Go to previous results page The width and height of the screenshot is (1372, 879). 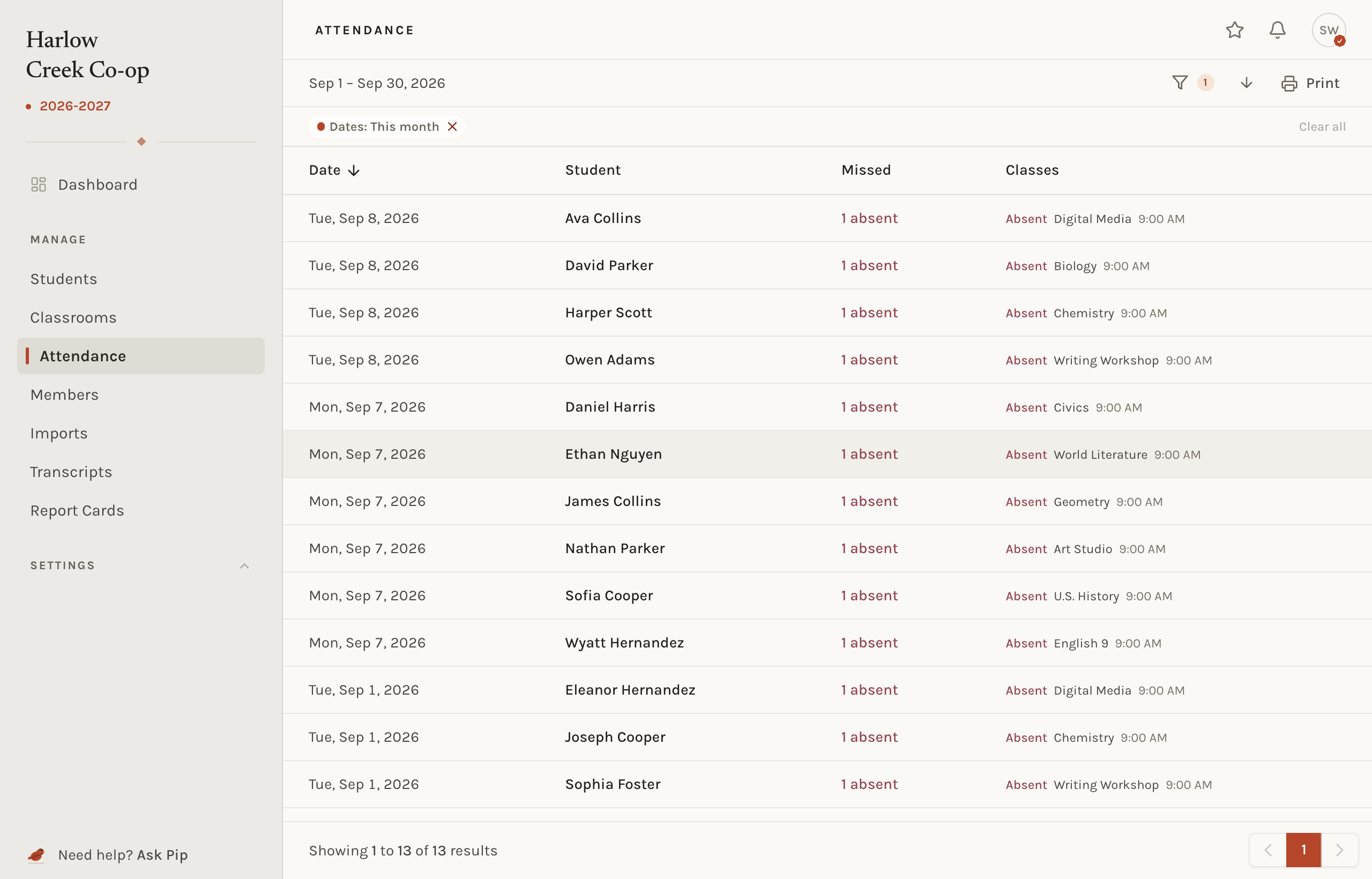1267,850
